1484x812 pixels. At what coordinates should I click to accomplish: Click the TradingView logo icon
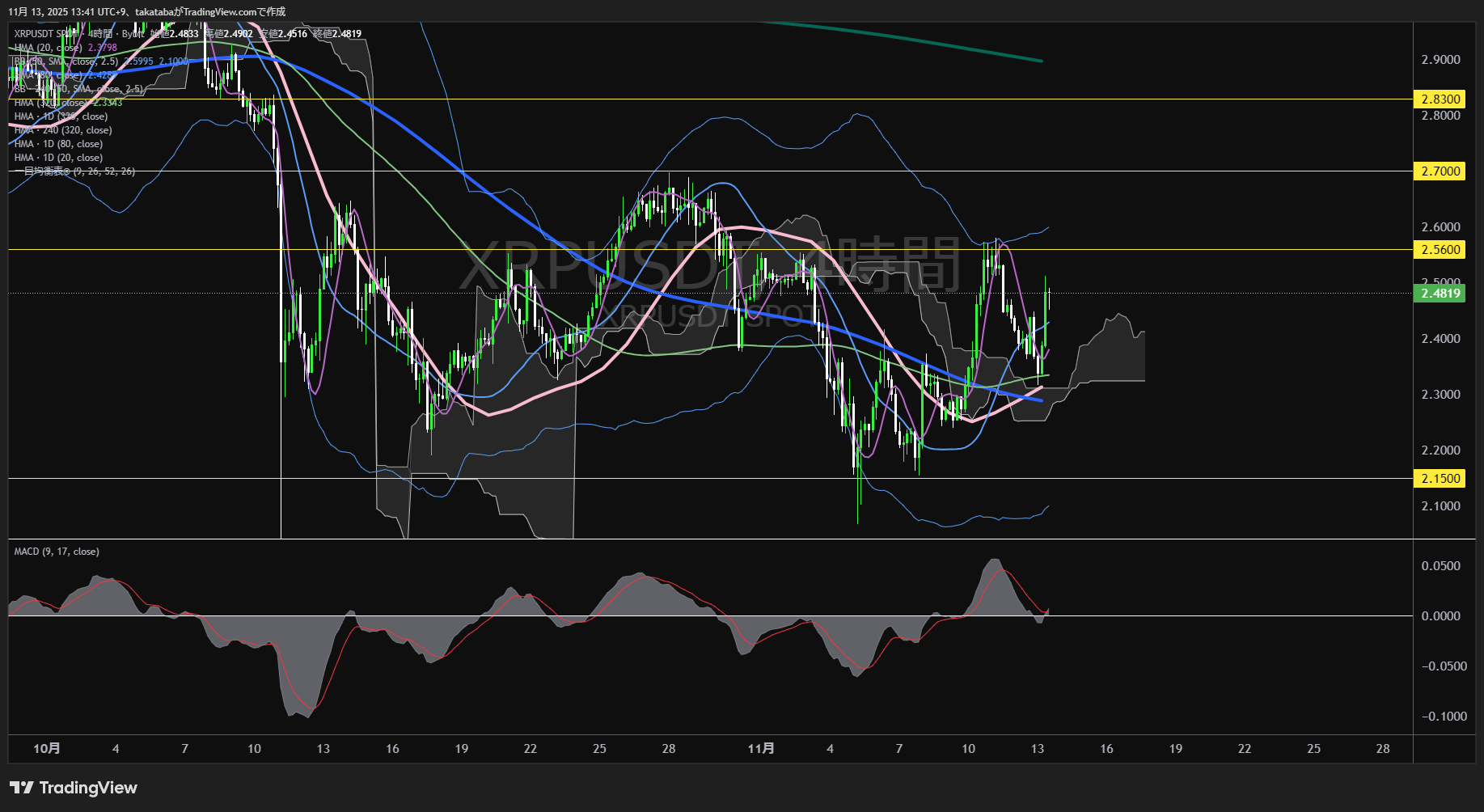pos(21,788)
